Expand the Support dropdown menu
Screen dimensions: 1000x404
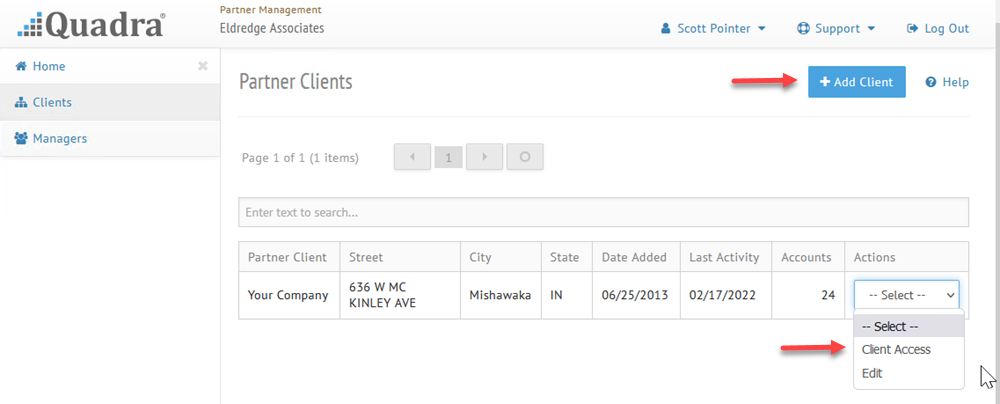[x=835, y=29]
